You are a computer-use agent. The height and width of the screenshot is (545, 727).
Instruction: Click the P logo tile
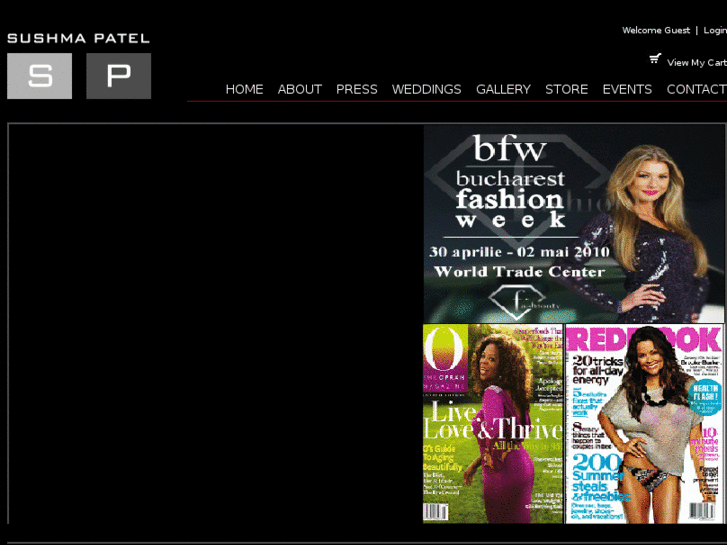click(x=119, y=76)
